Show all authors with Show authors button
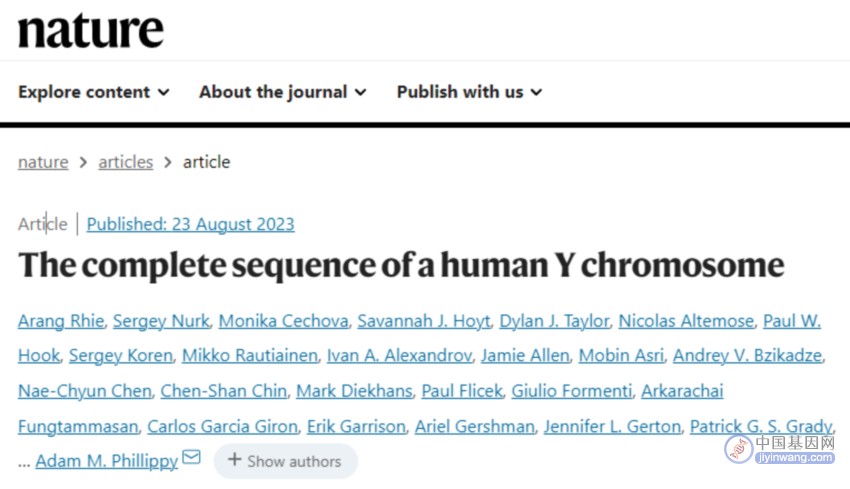850x489 pixels. pyautogui.click(x=286, y=461)
